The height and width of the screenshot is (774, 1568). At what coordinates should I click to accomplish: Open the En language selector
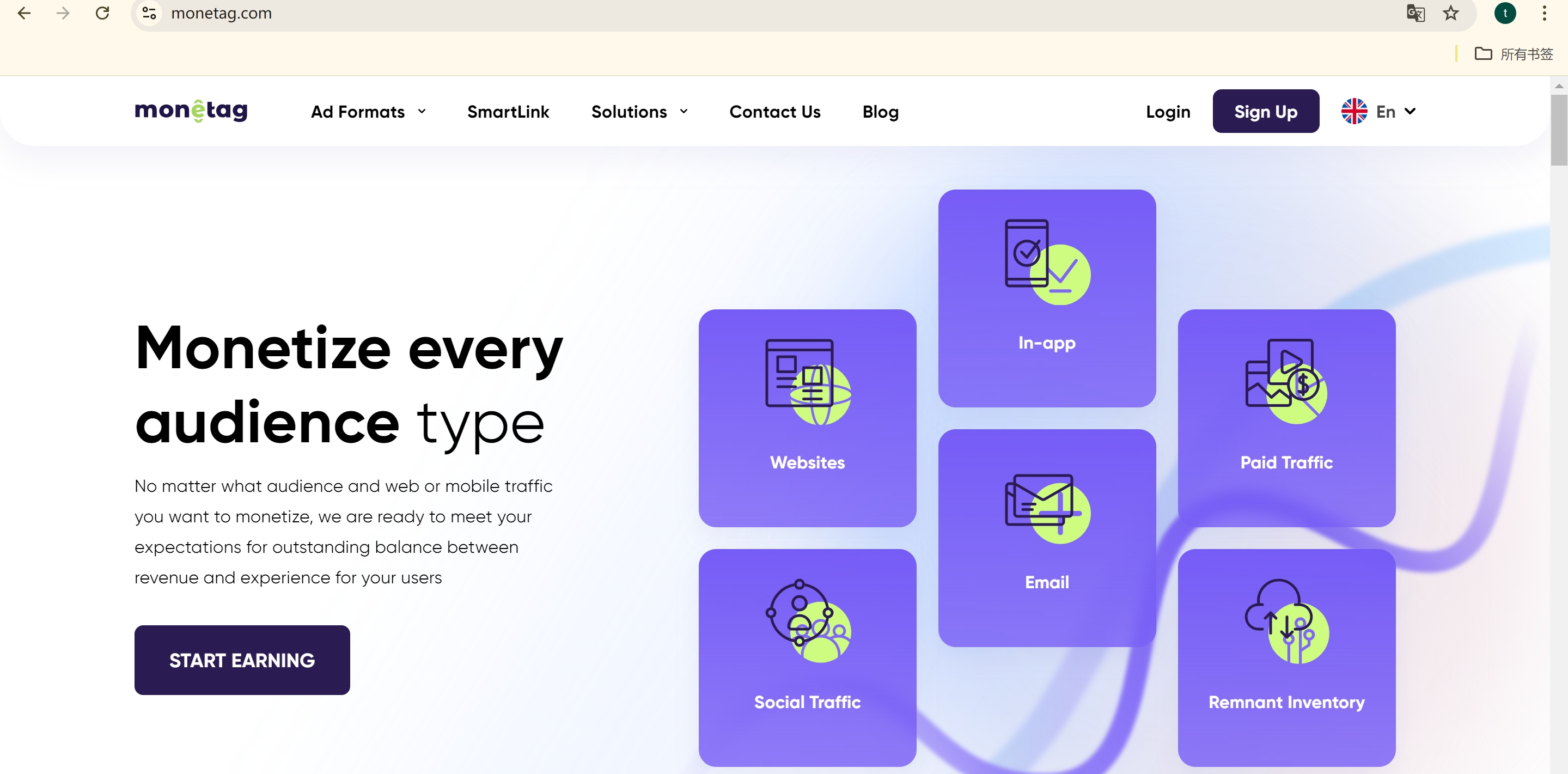tap(1378, 112)
